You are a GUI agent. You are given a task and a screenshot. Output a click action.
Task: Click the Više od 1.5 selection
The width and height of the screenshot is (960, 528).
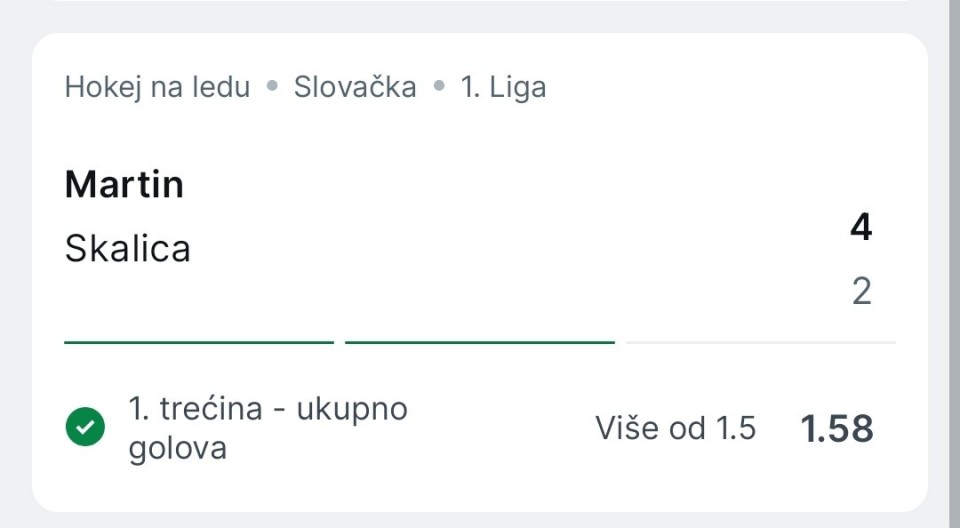675,428
